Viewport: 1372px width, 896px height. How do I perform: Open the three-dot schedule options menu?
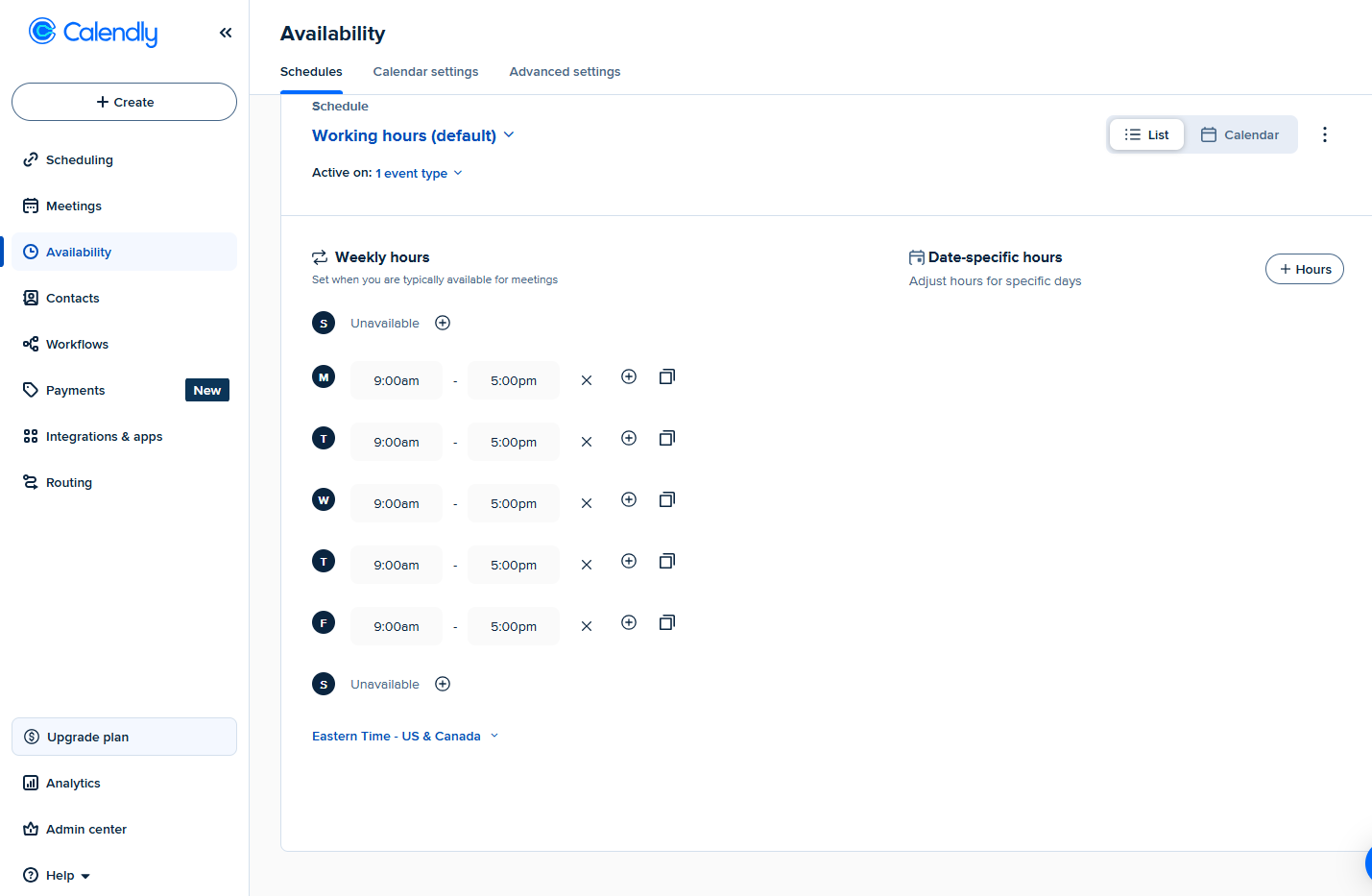pos(1325,134)
